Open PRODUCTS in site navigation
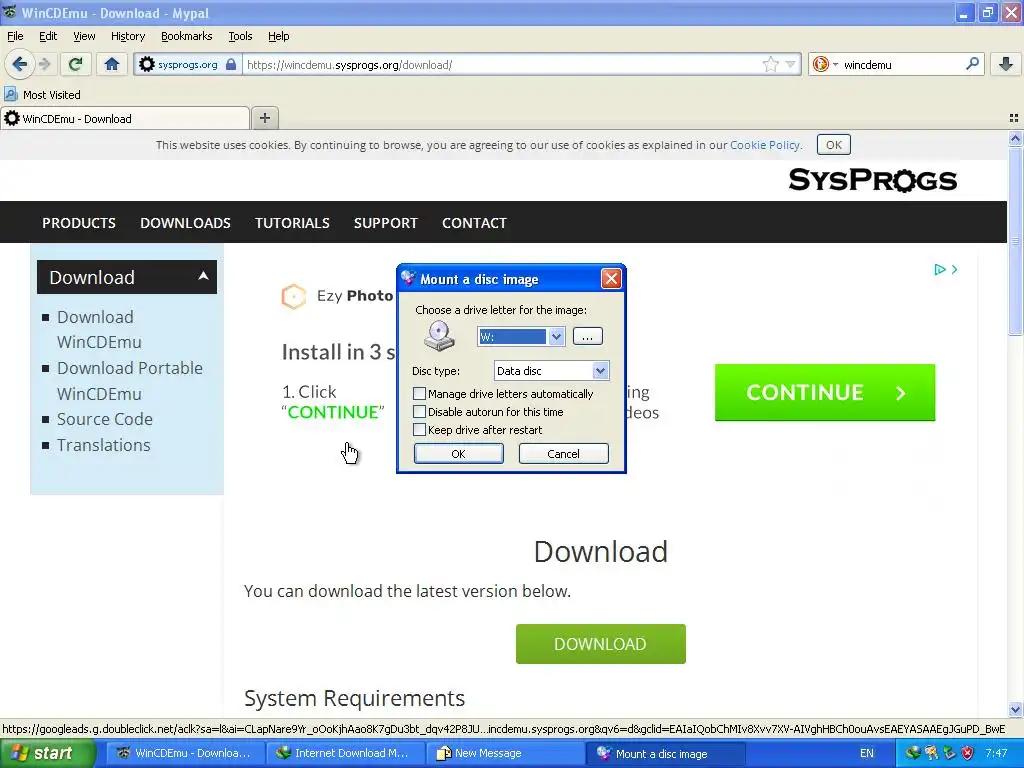 [x=79, y=223]
